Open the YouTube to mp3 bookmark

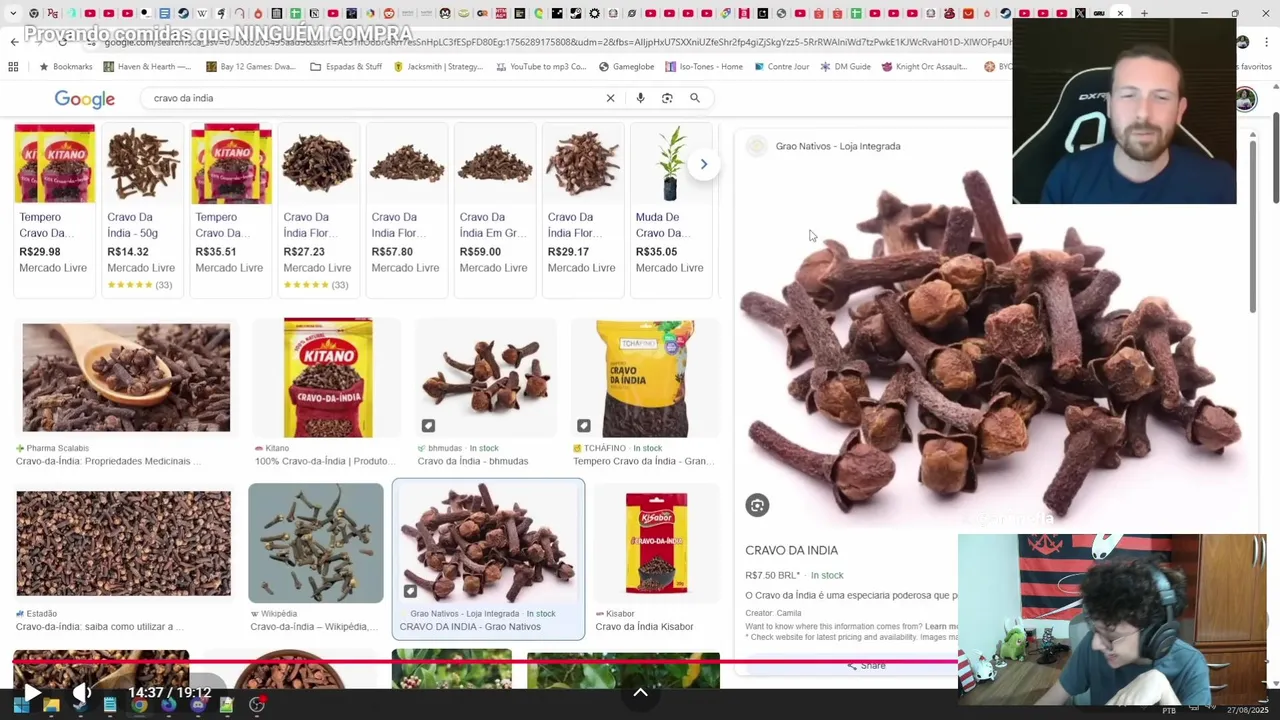coord(541,67)
